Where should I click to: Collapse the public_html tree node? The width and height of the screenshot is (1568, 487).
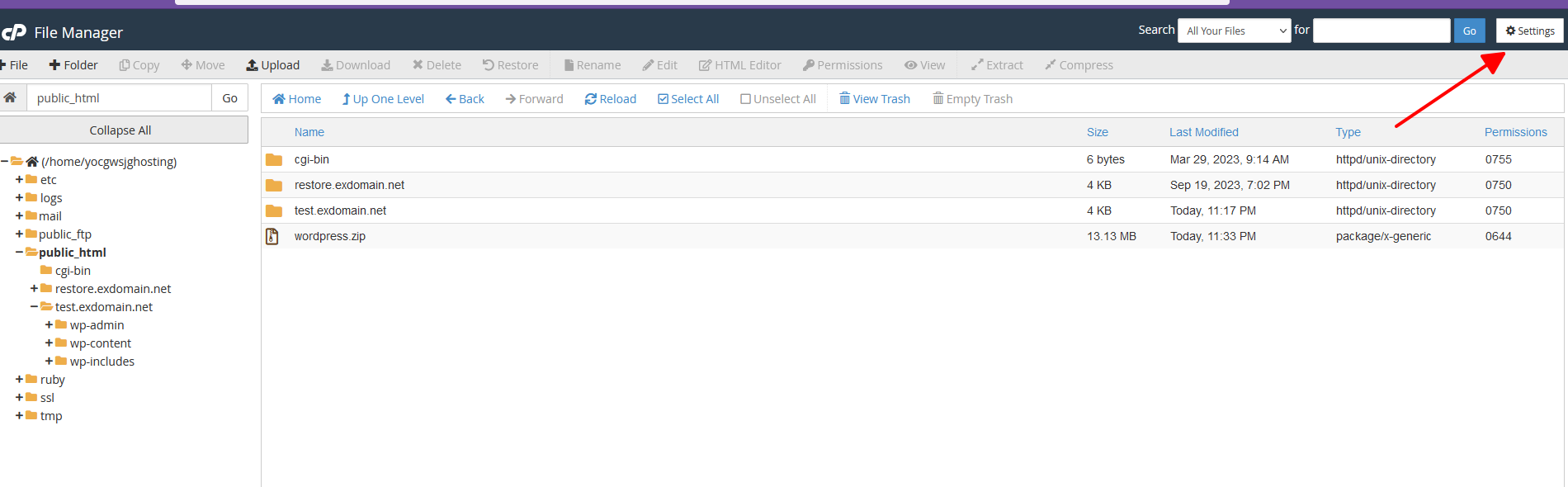19,253
